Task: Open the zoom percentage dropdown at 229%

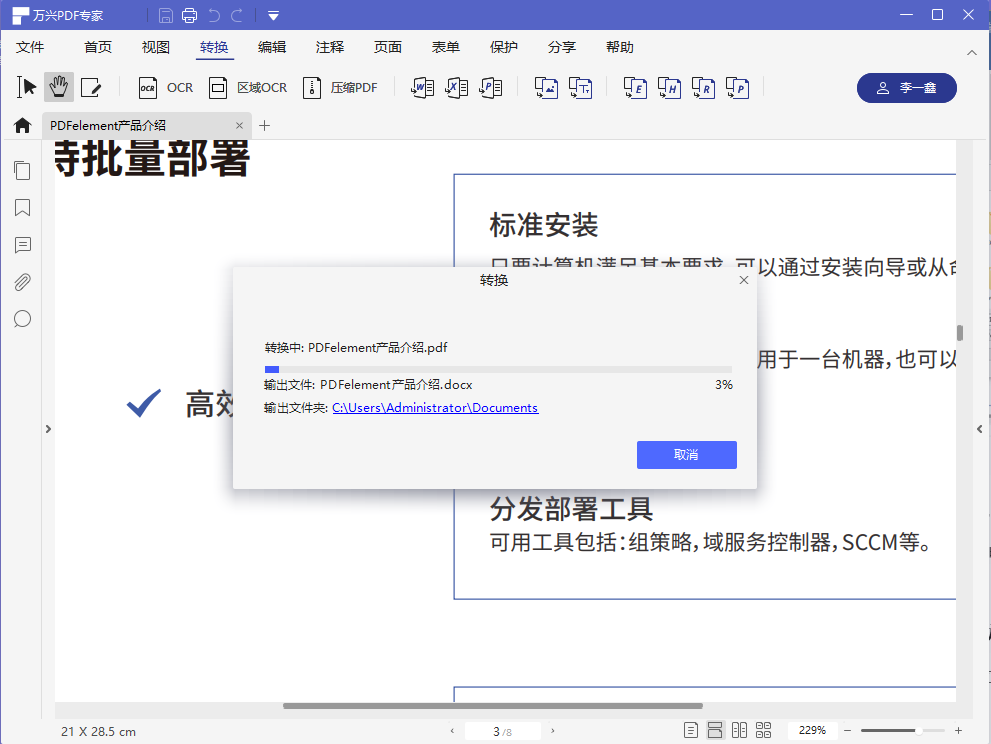Action: (812, 730)
